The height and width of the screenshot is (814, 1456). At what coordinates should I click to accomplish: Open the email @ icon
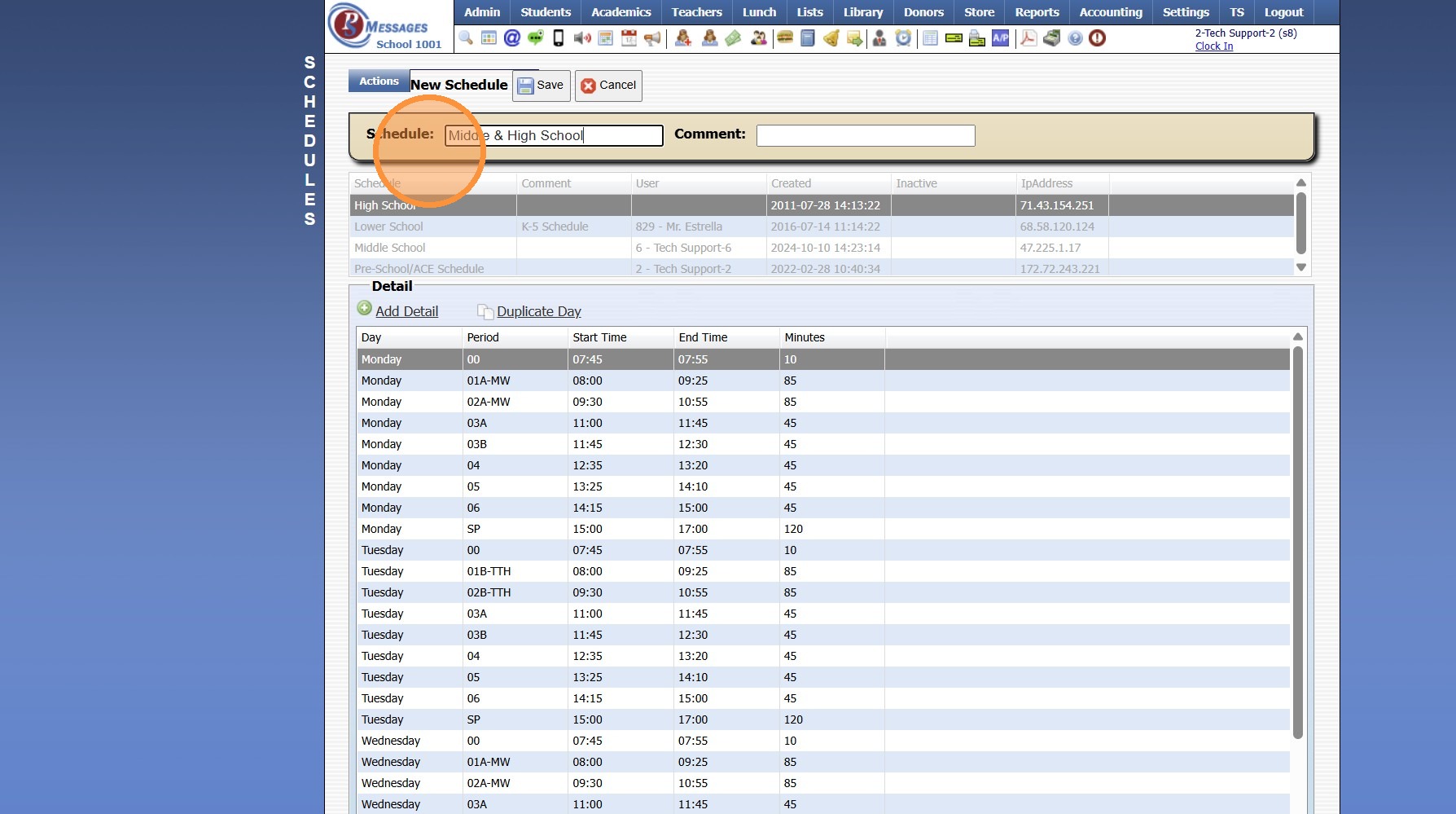point(512,38)
